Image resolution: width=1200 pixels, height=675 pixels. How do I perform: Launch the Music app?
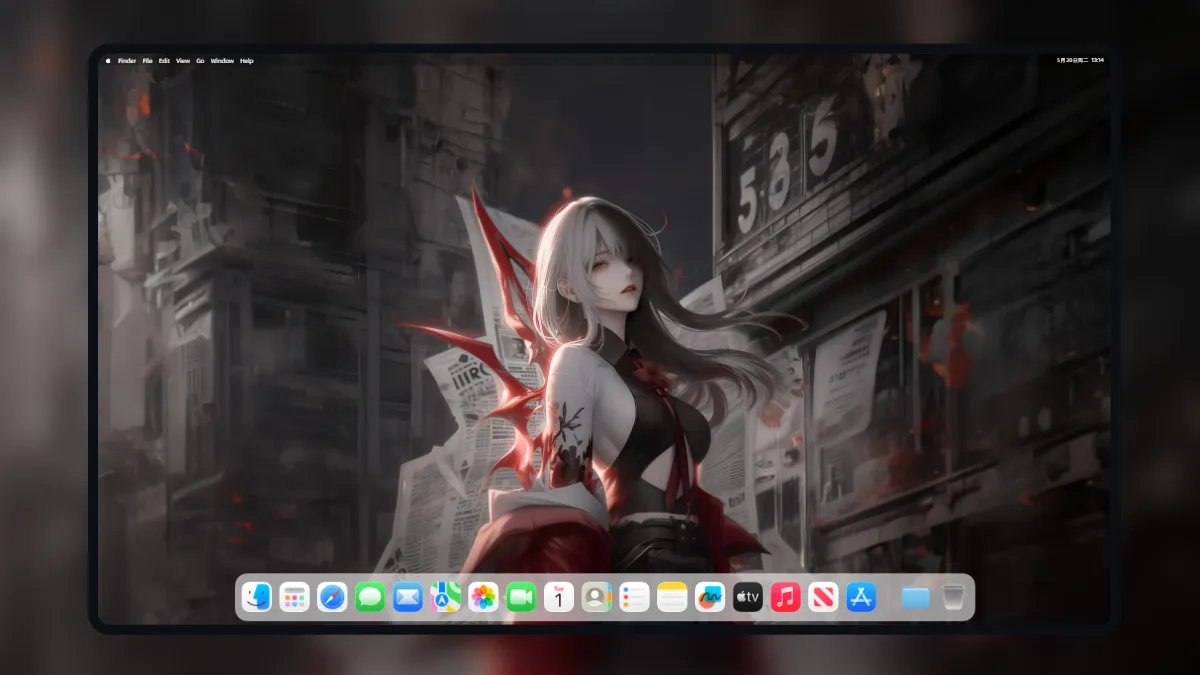coord(785,597)
